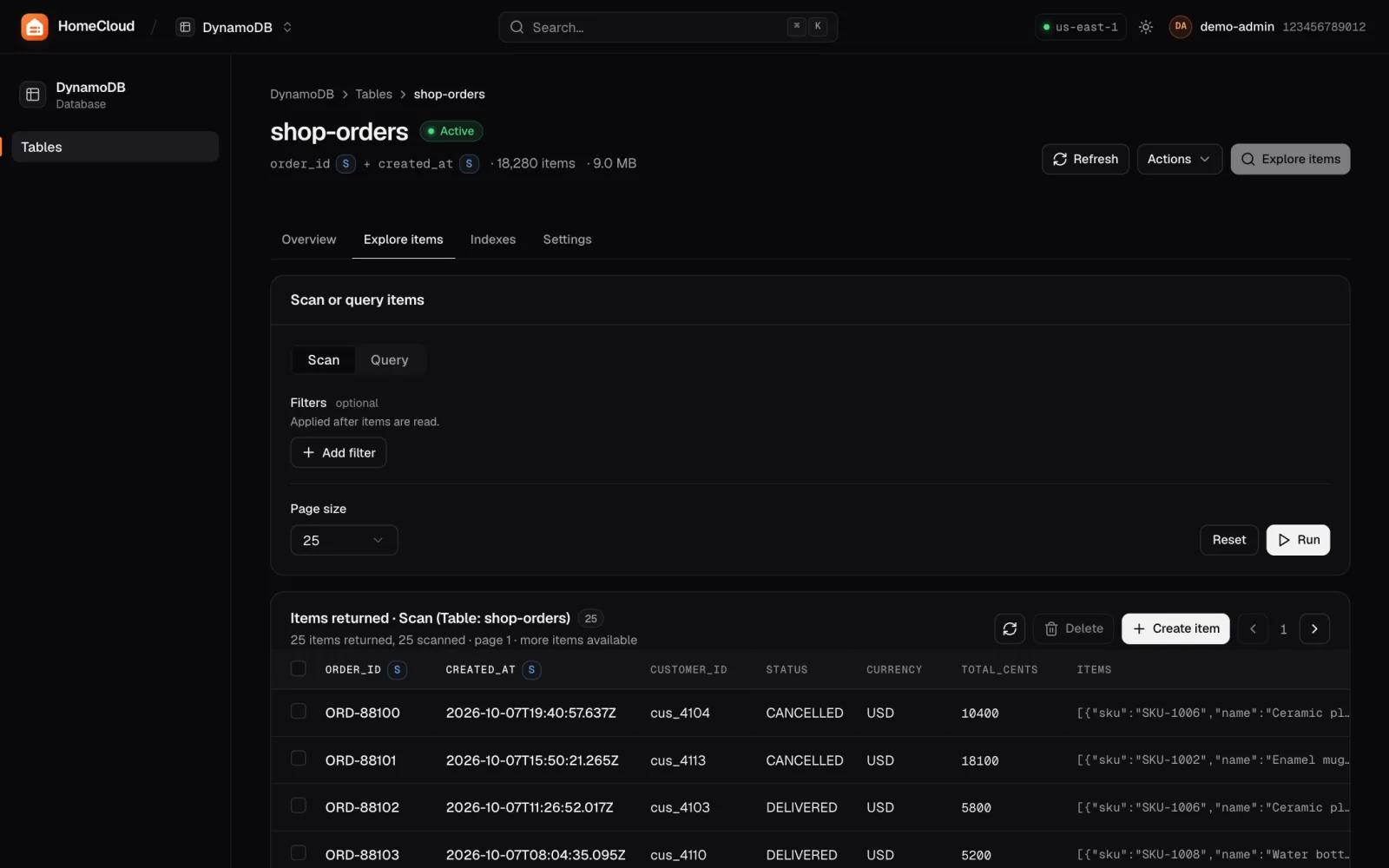This screenshot has height=868, width=1389.
Task: Open order ORD-88100
Action: click(x=363, y=713)
